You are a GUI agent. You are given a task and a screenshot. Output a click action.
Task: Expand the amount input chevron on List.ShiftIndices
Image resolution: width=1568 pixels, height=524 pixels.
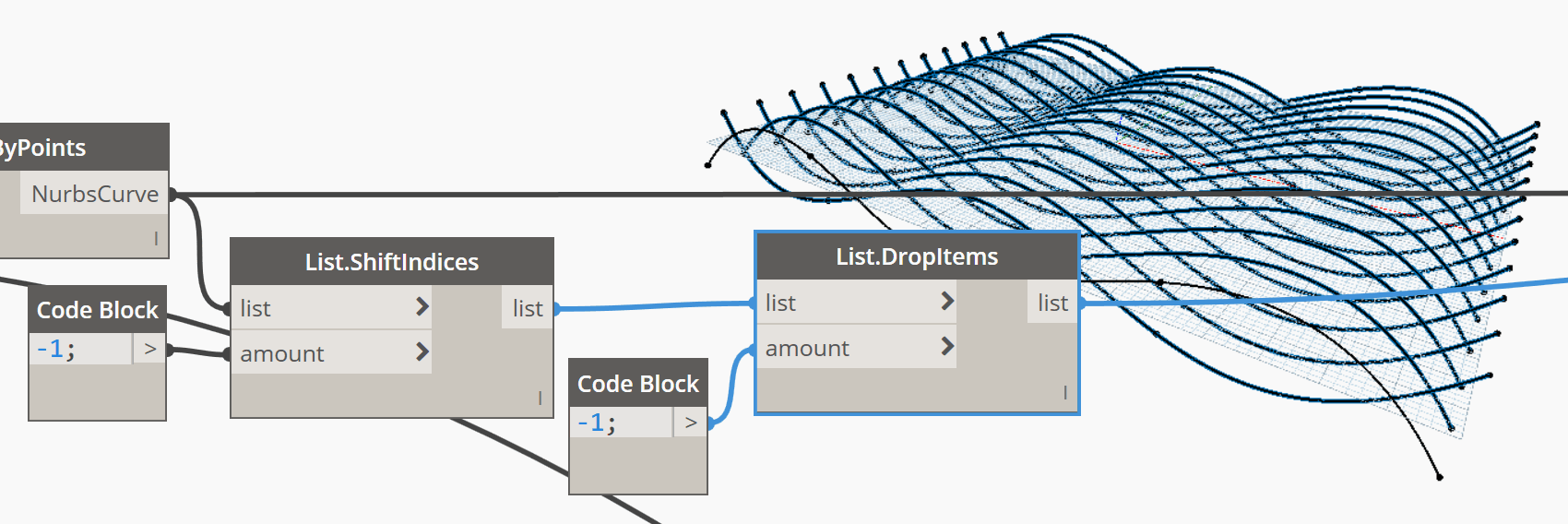422,351
